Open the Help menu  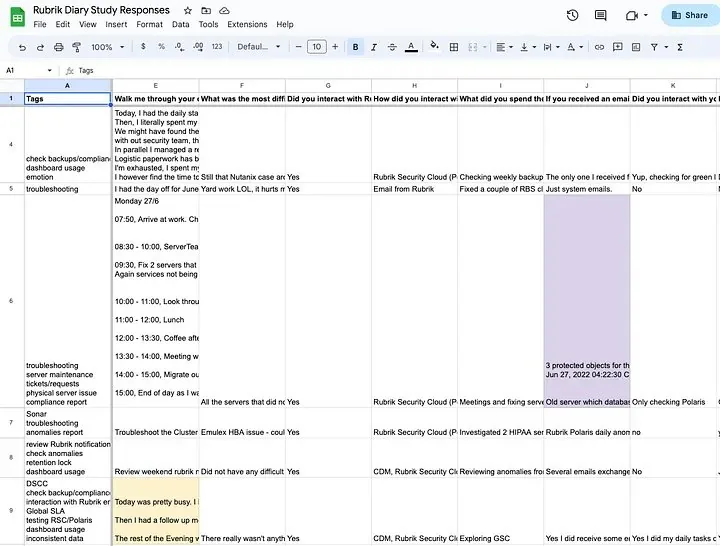(285, 24)
